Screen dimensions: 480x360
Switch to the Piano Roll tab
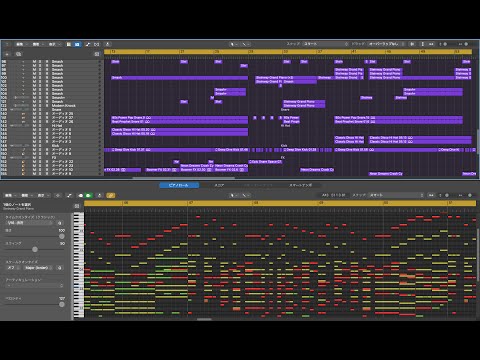pyautogui.click(x=179, y=185)
